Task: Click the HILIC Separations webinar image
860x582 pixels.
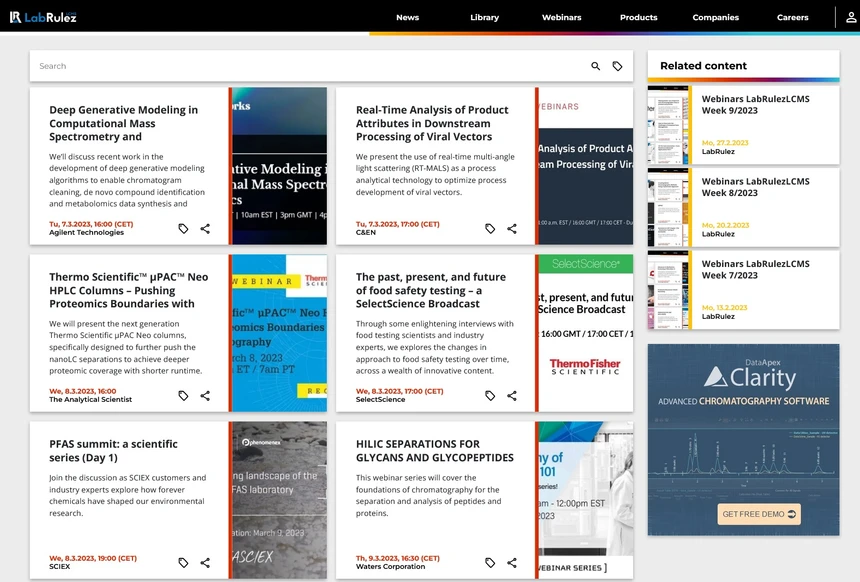Action: pyautogui.click(x=585, y=500)
